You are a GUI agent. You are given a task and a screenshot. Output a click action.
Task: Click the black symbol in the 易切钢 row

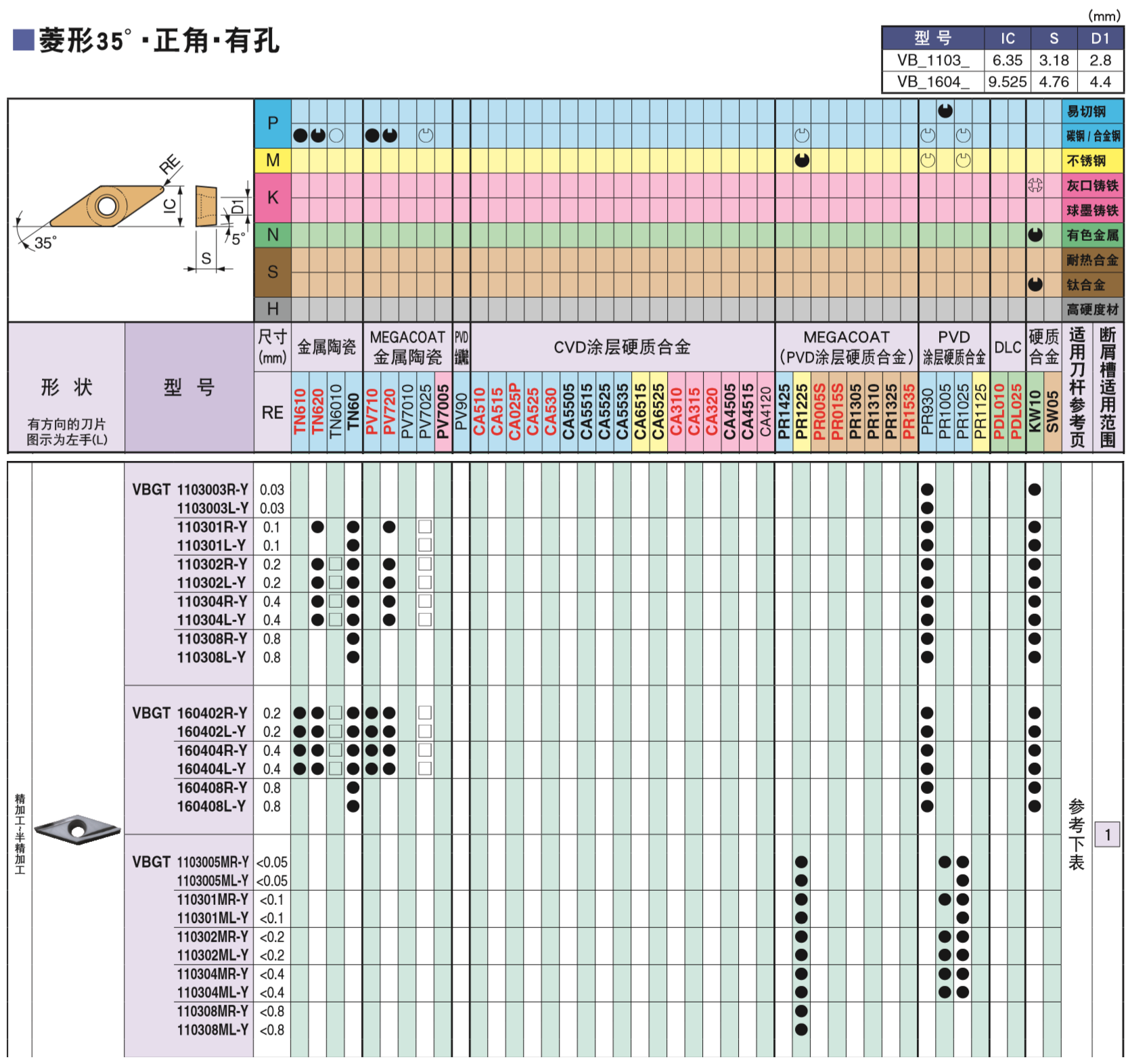click(x=945, y=110)
